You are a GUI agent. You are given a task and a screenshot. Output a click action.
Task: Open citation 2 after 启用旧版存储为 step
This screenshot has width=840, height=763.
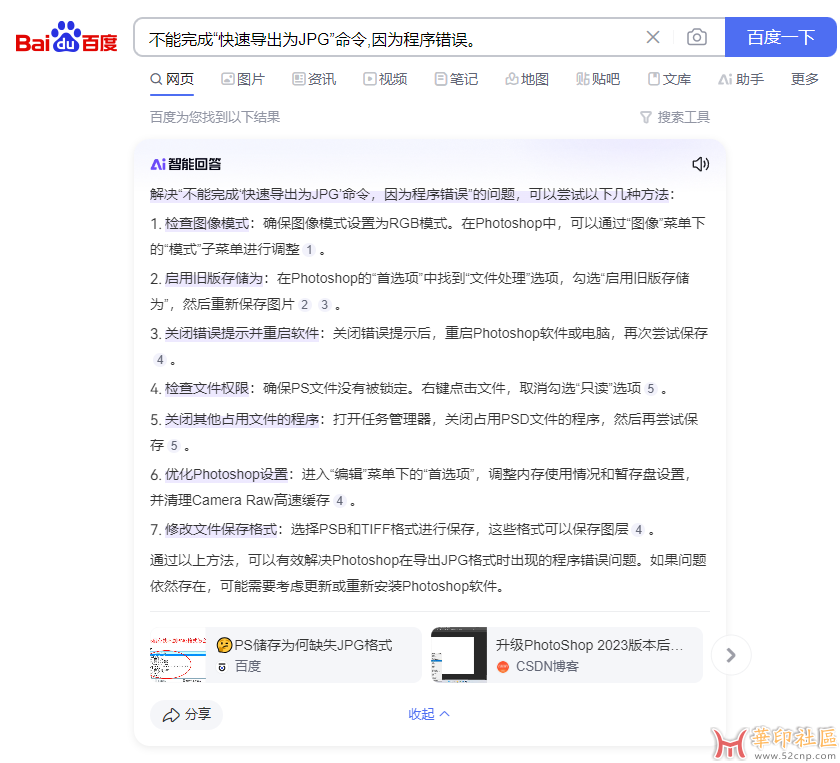pyautogui.click(x=304, y=305)
